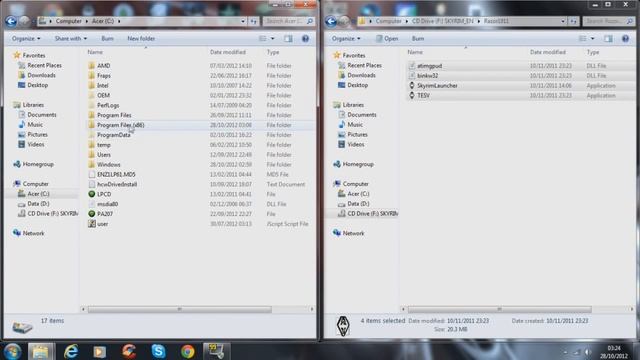Click the volume icon in system tray
The image size is (640, 360).
588,352
